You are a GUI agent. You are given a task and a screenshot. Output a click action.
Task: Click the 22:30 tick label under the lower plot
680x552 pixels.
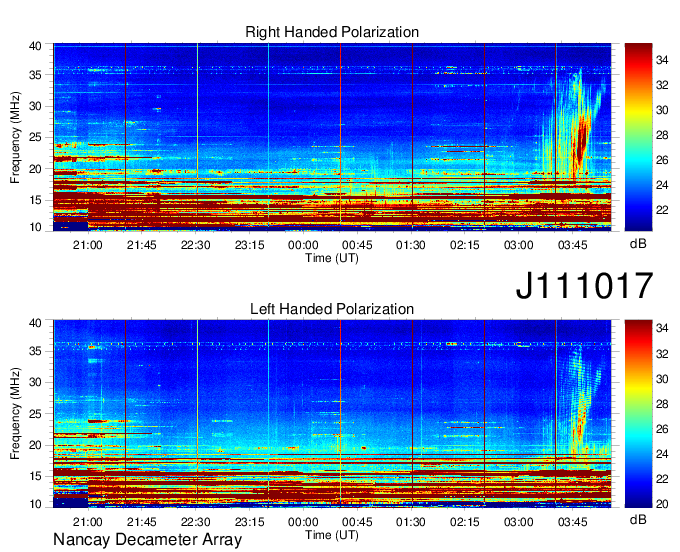[x=196, y=522]
